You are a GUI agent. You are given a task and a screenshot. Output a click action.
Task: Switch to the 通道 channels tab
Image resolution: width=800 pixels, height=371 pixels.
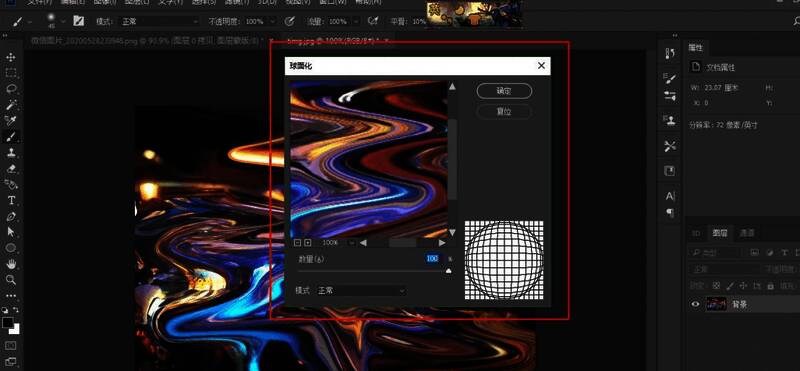click(x=747, y=233)
